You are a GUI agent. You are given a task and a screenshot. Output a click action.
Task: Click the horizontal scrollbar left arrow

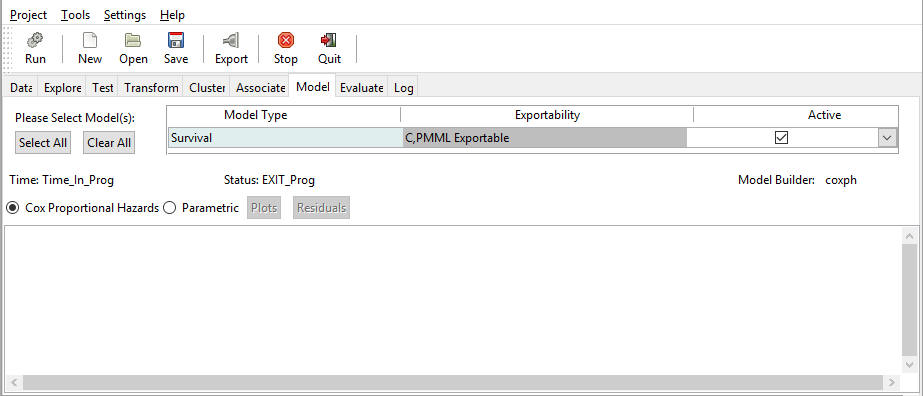point(14,382)
